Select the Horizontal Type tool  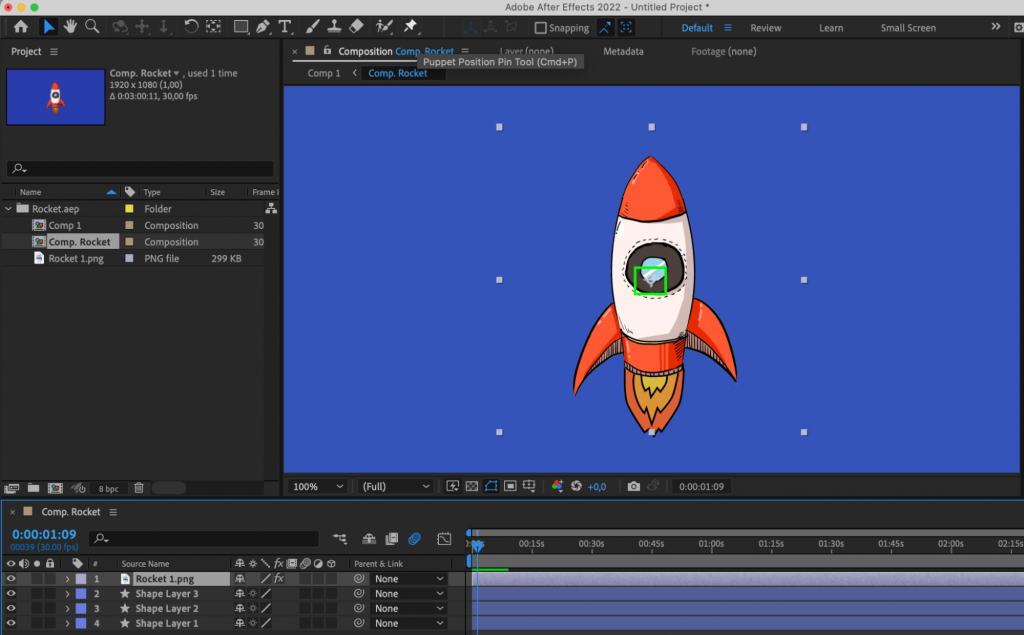pyautogui.click(x=286, y=27)
